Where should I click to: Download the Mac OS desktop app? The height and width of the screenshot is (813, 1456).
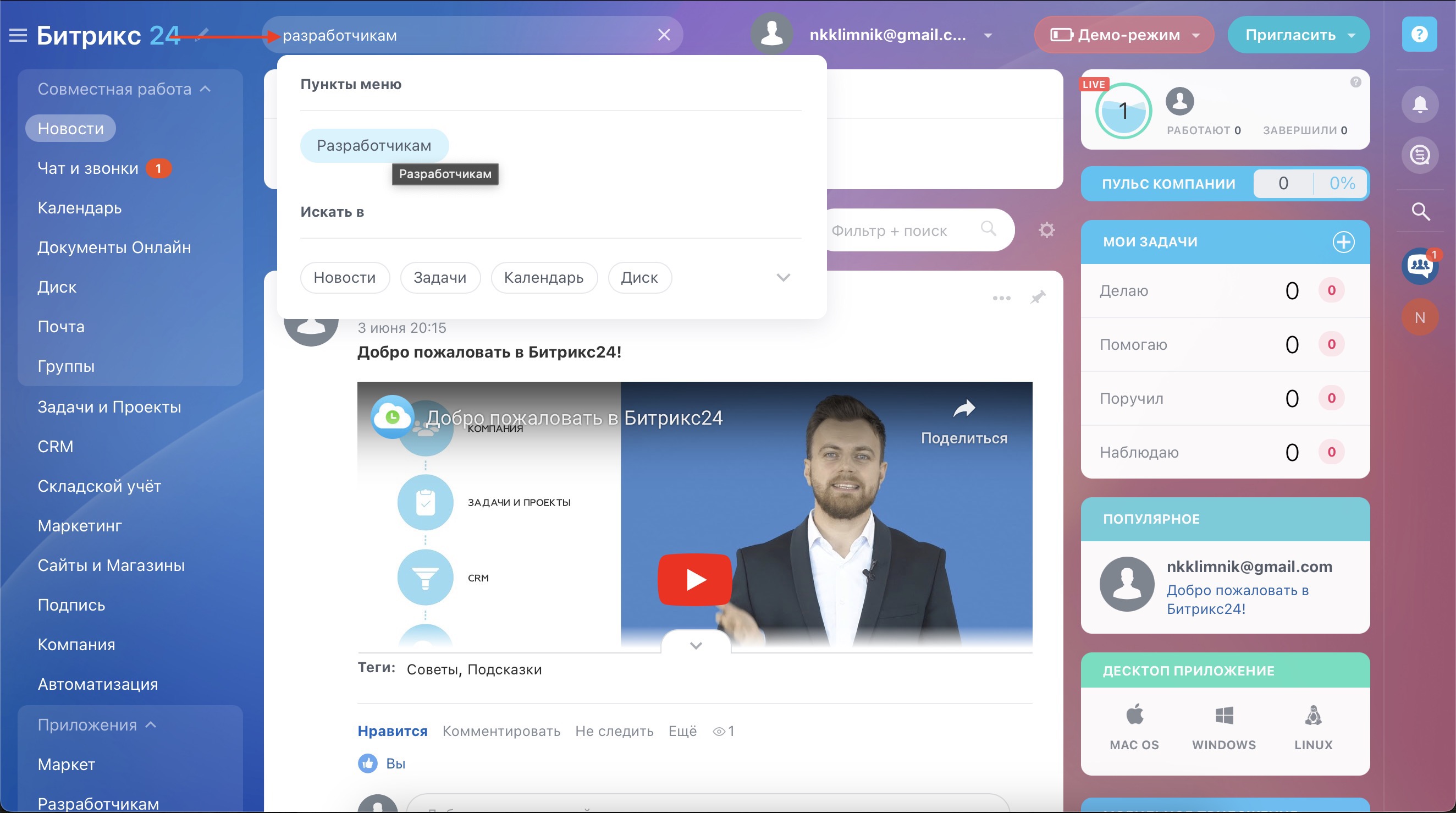(1134, 727)
